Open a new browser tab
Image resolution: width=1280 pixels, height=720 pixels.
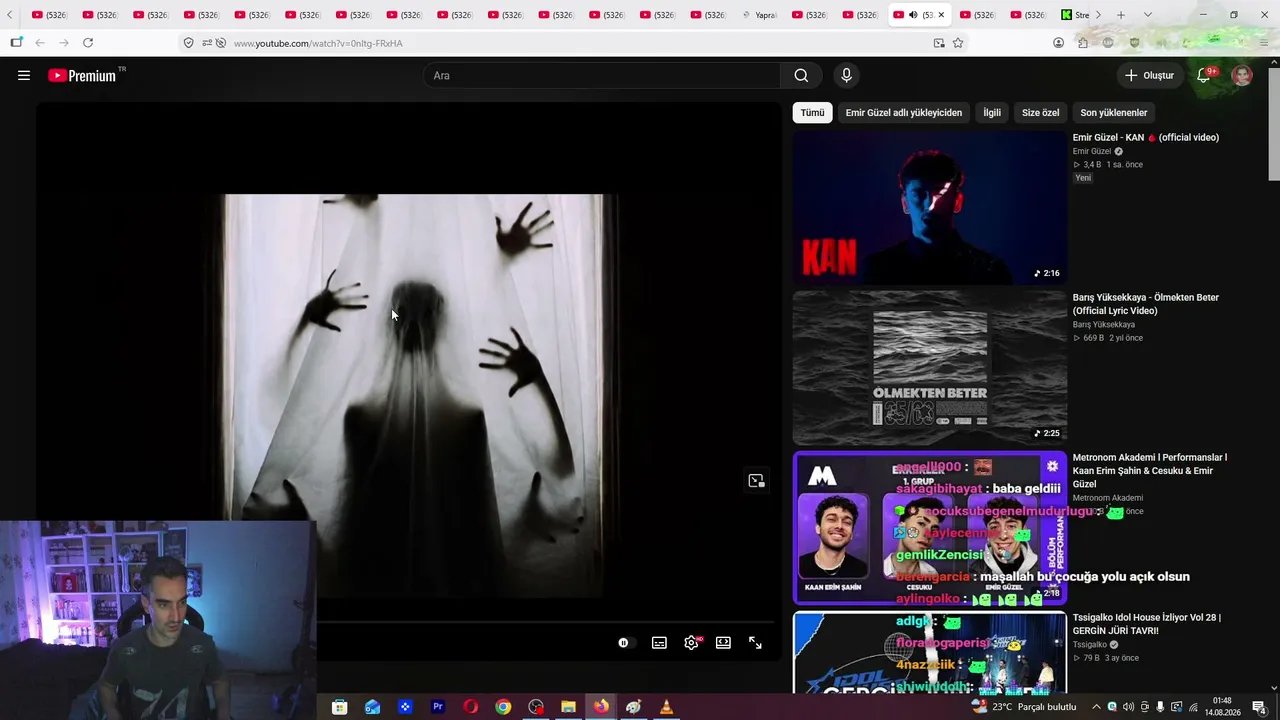tap(1121, 15)
